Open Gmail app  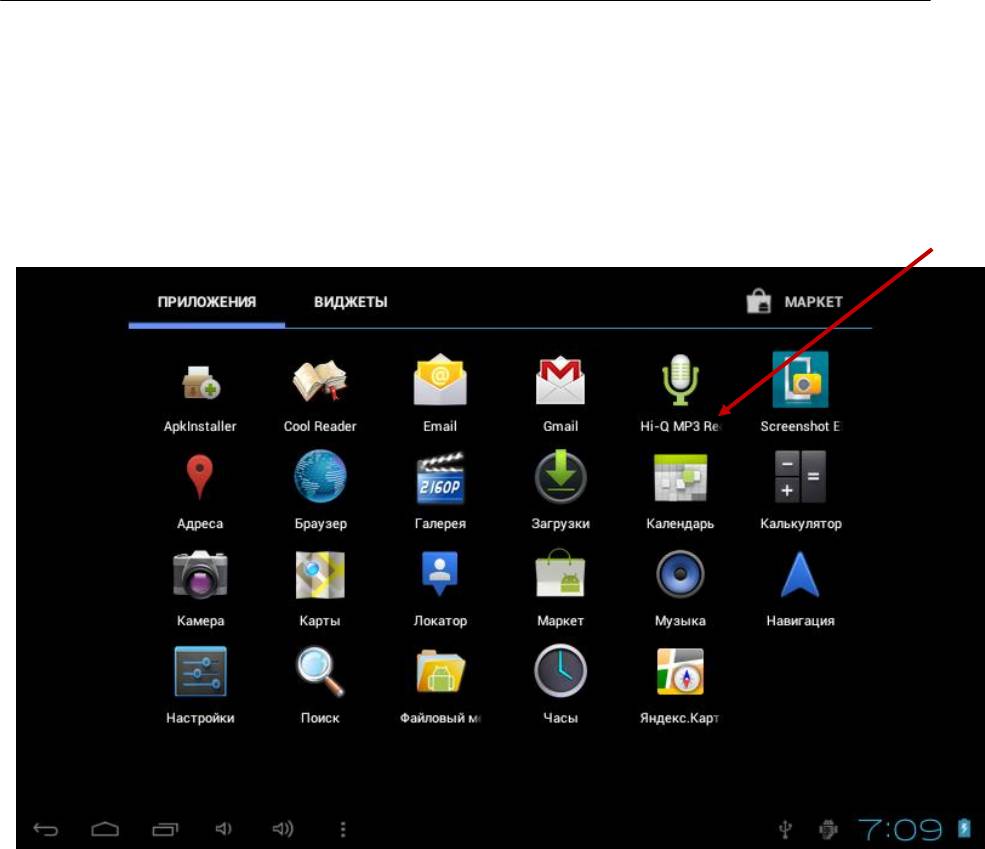tap(560, 383)
